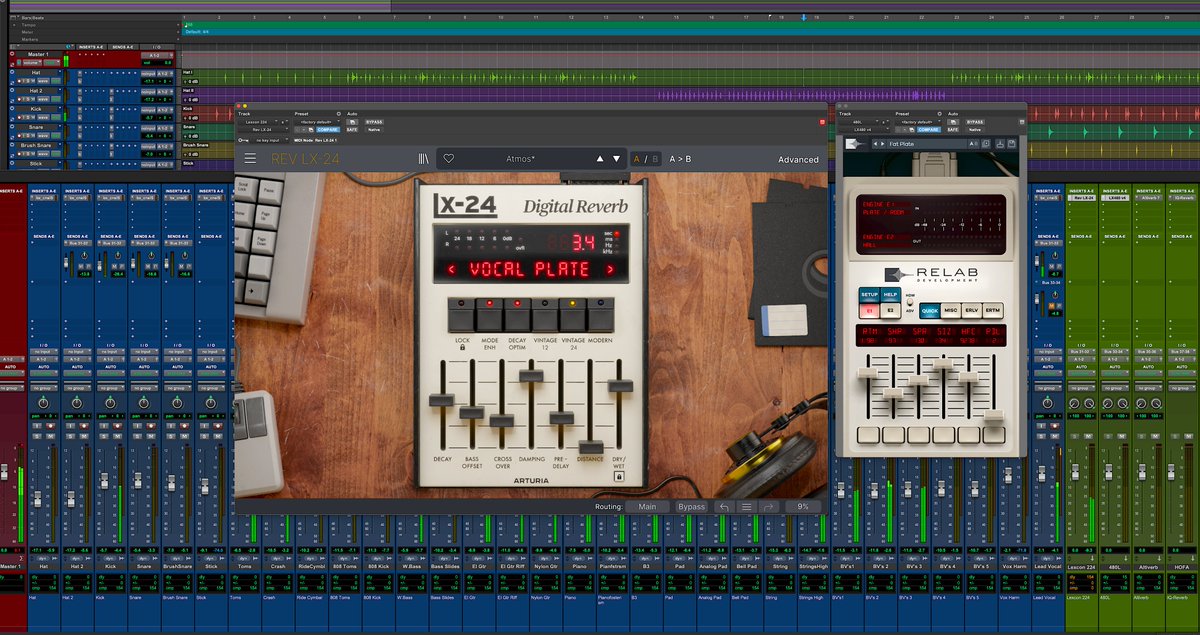The height and width of the screenshot is (635, 1200).
Task: Select previous algorithm left of VOCAL PLATE
Action: coord(451,269)
